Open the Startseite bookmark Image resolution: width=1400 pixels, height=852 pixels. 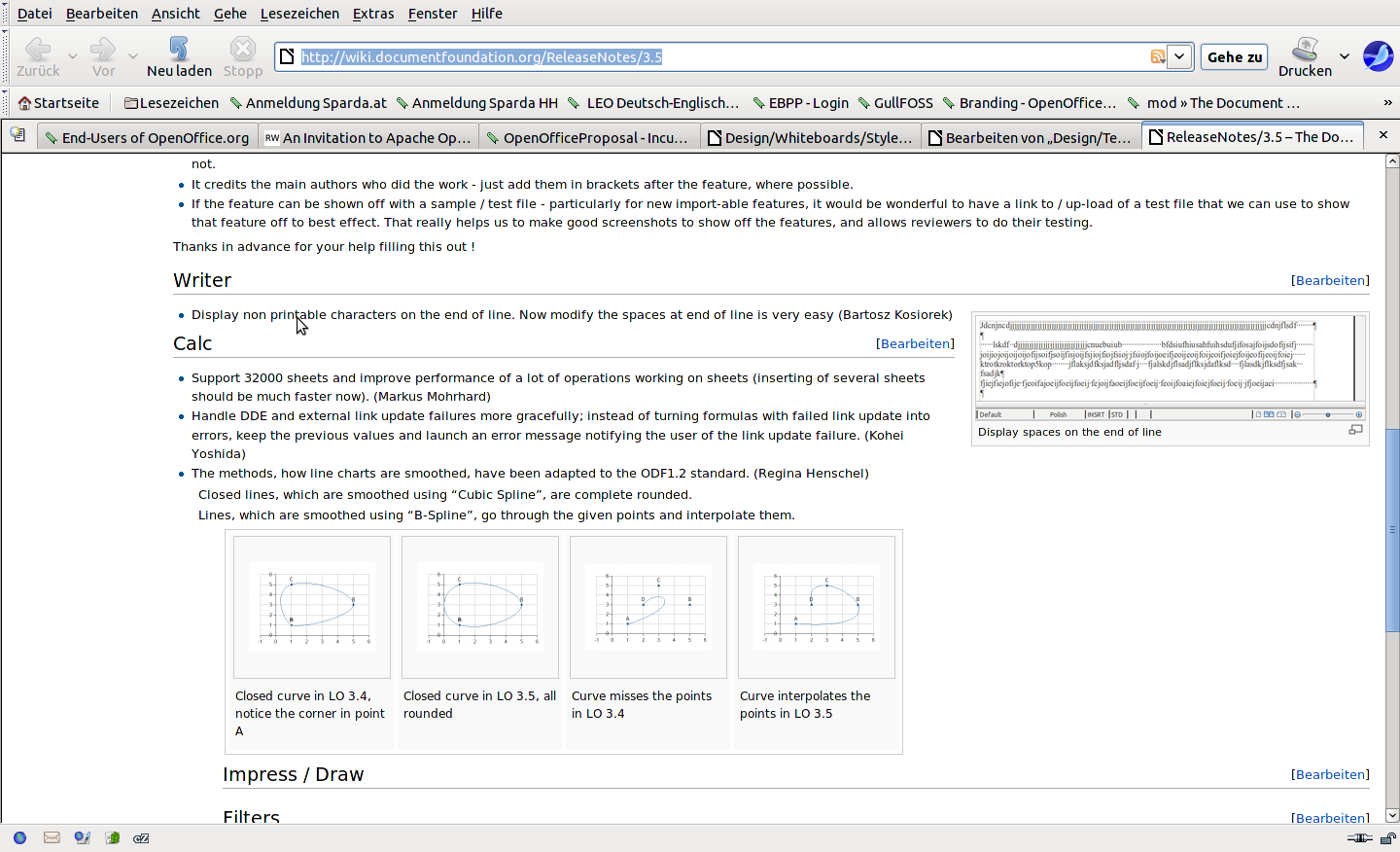[x=58, y=103]
